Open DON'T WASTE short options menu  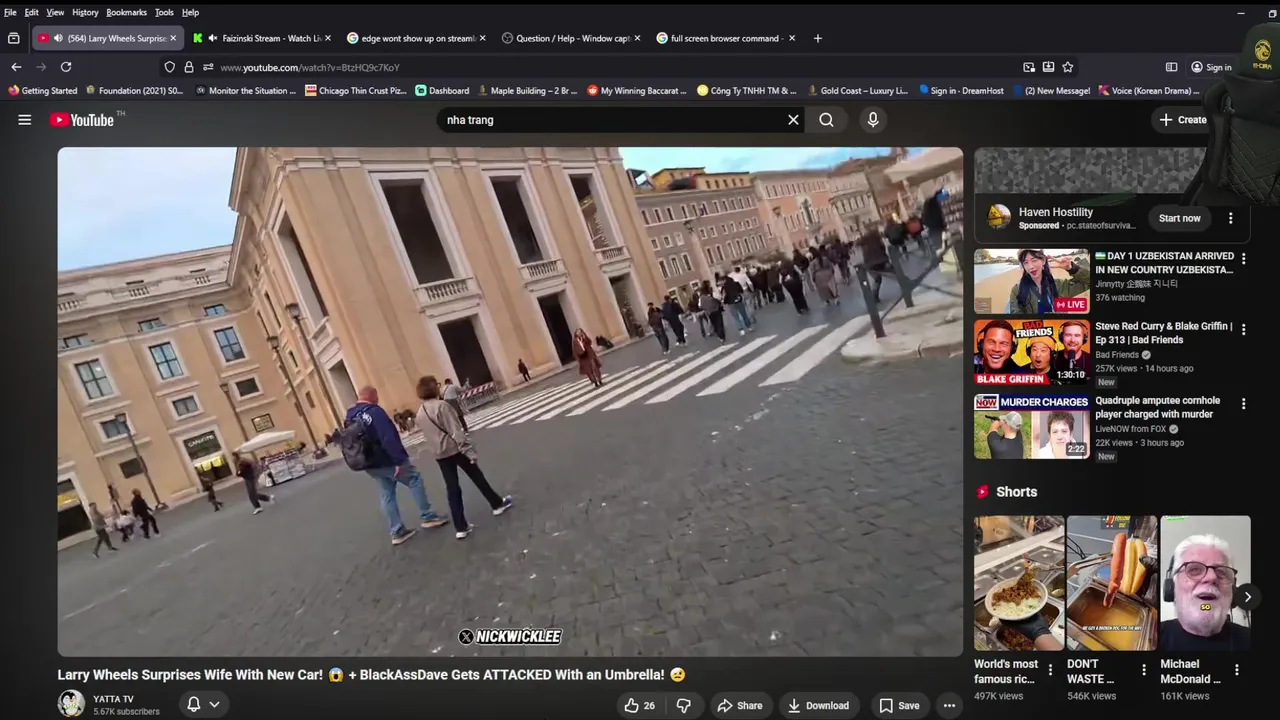click(1142, 670)
